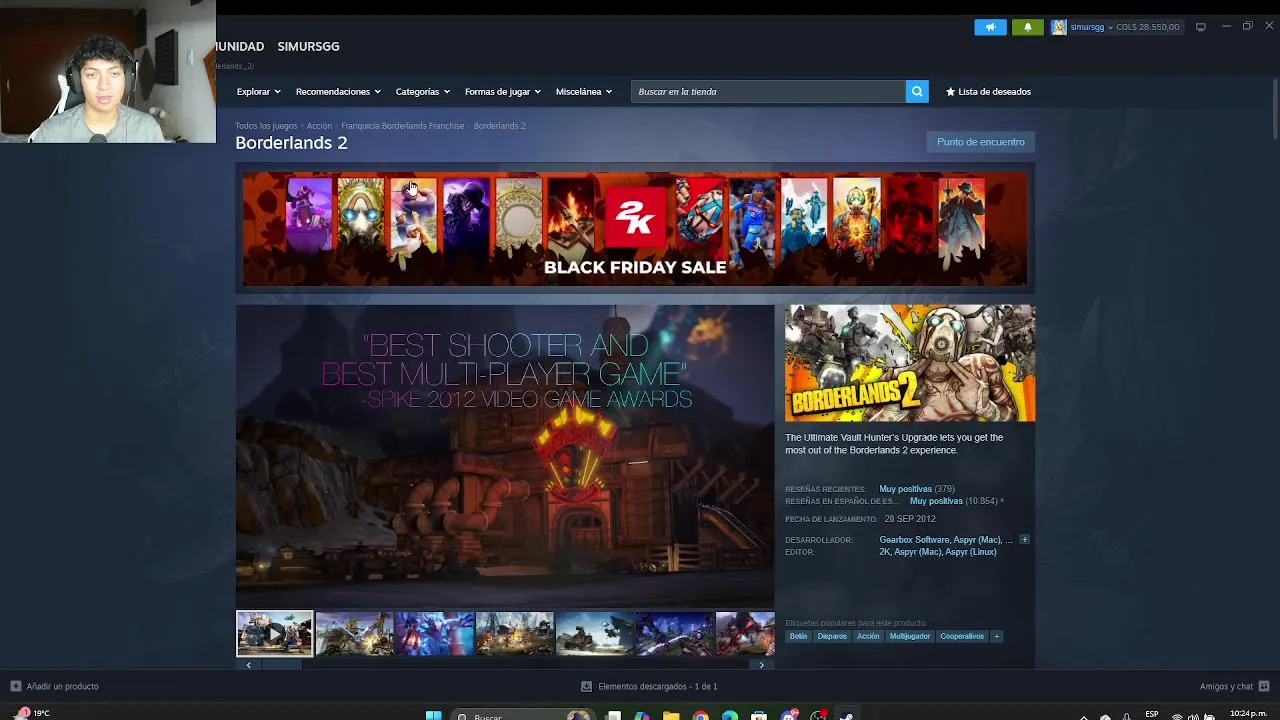Open Elementos descargados downloads status
The image size is (1280, 720).
point(649,686)
